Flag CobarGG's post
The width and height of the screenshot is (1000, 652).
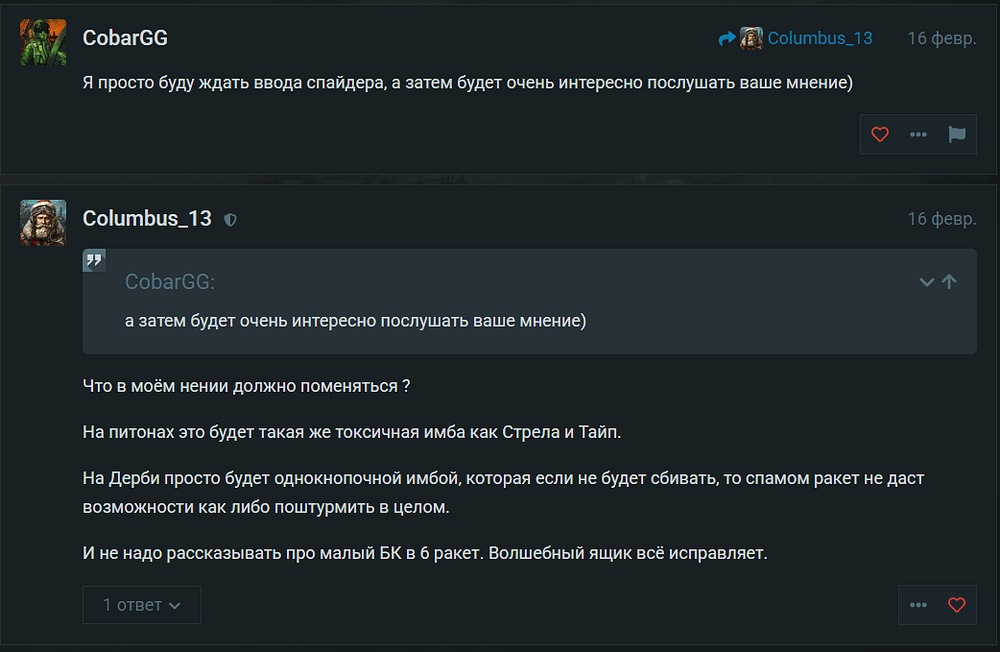[957, 135]
